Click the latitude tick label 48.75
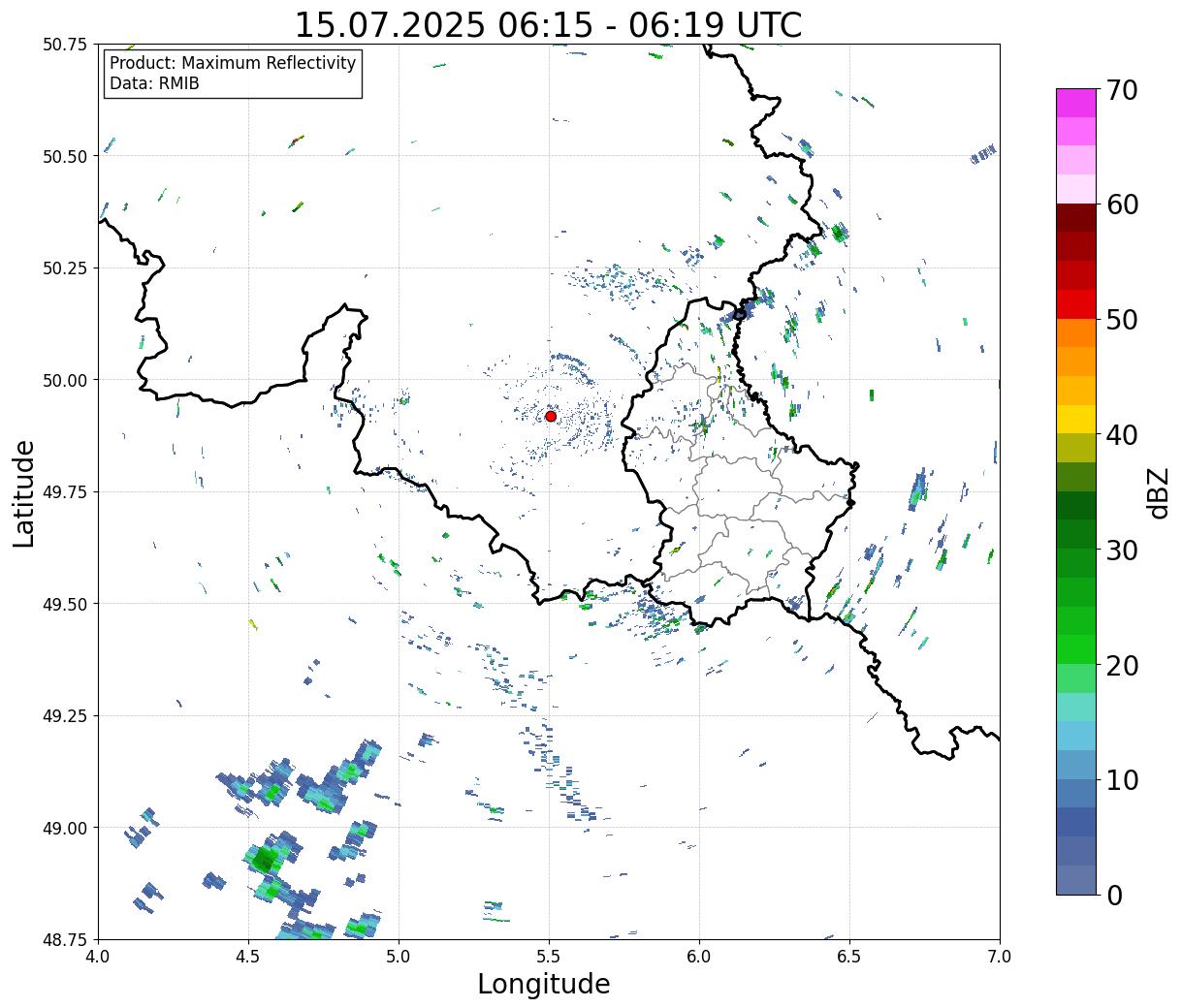 [65, 939]
